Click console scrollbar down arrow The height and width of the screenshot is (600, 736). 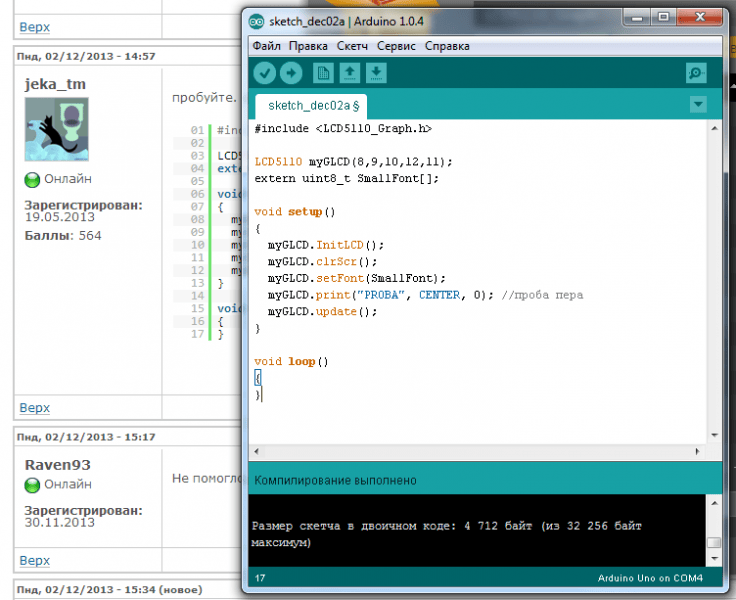(714, 558)
